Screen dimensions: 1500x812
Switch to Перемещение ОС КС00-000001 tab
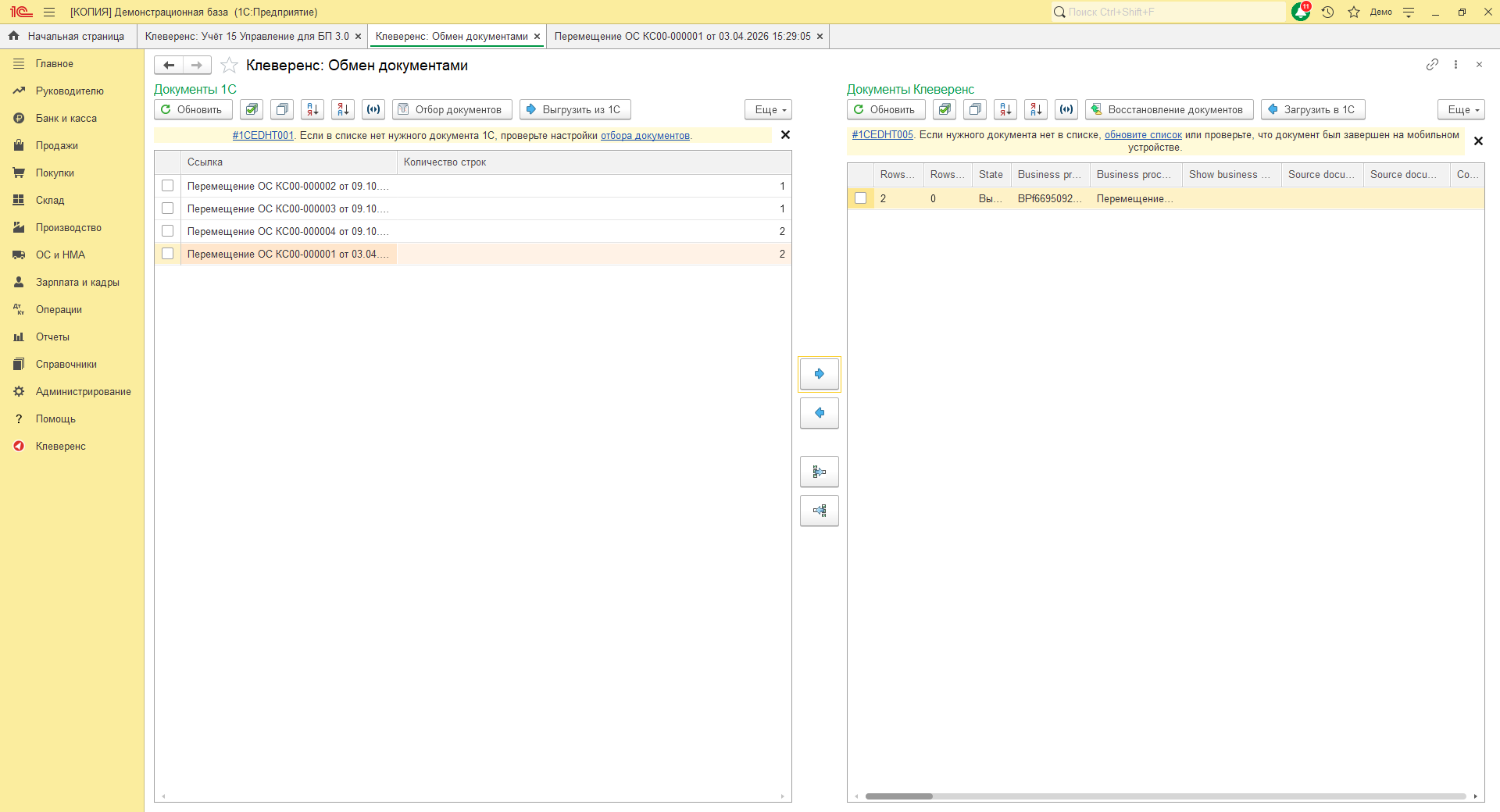(x=683, y=37)
